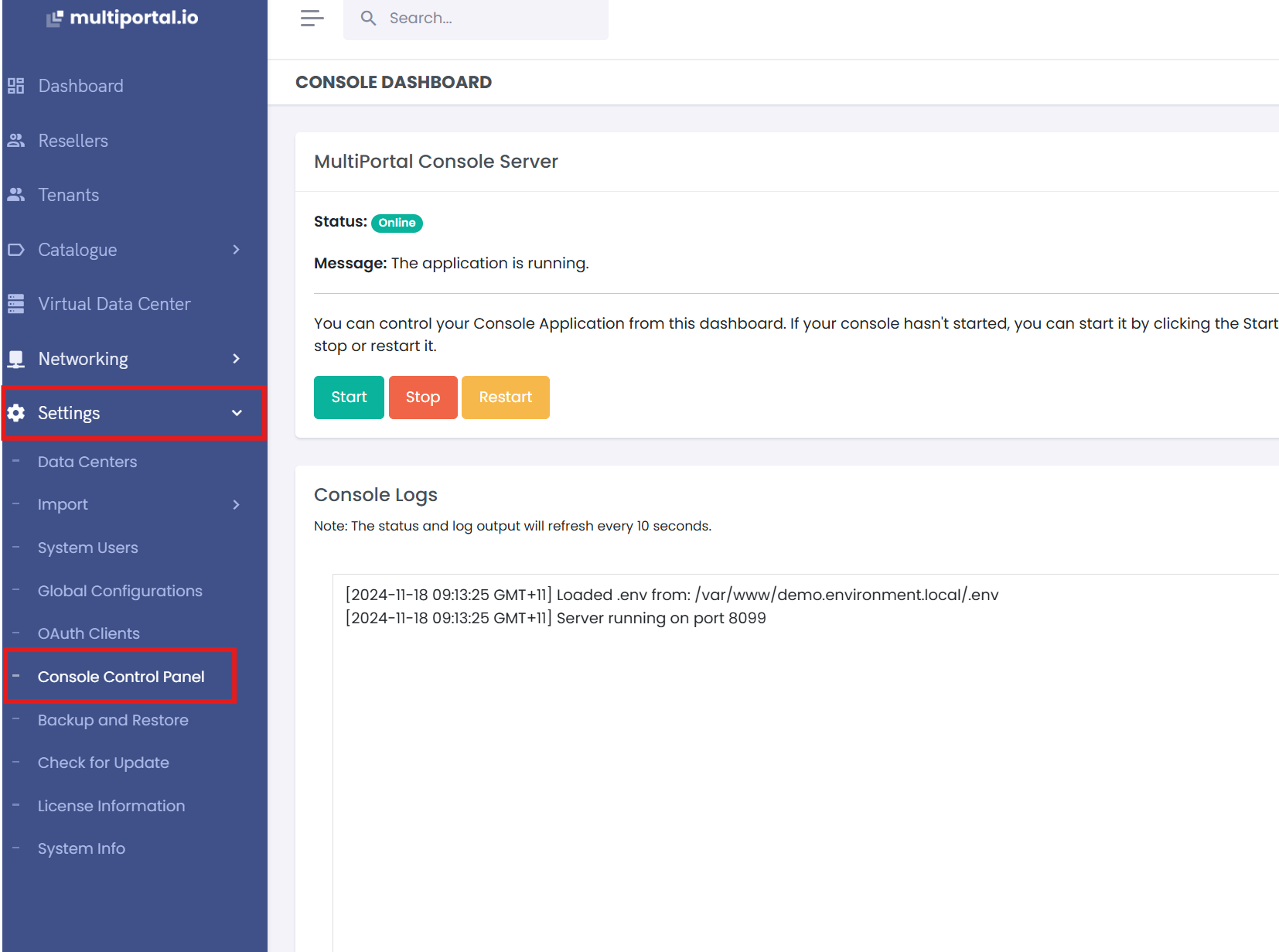The height and width of the screenshot is (952, 1279).
Task: Select the Settings menu label
Action: [x=69, y=413]
